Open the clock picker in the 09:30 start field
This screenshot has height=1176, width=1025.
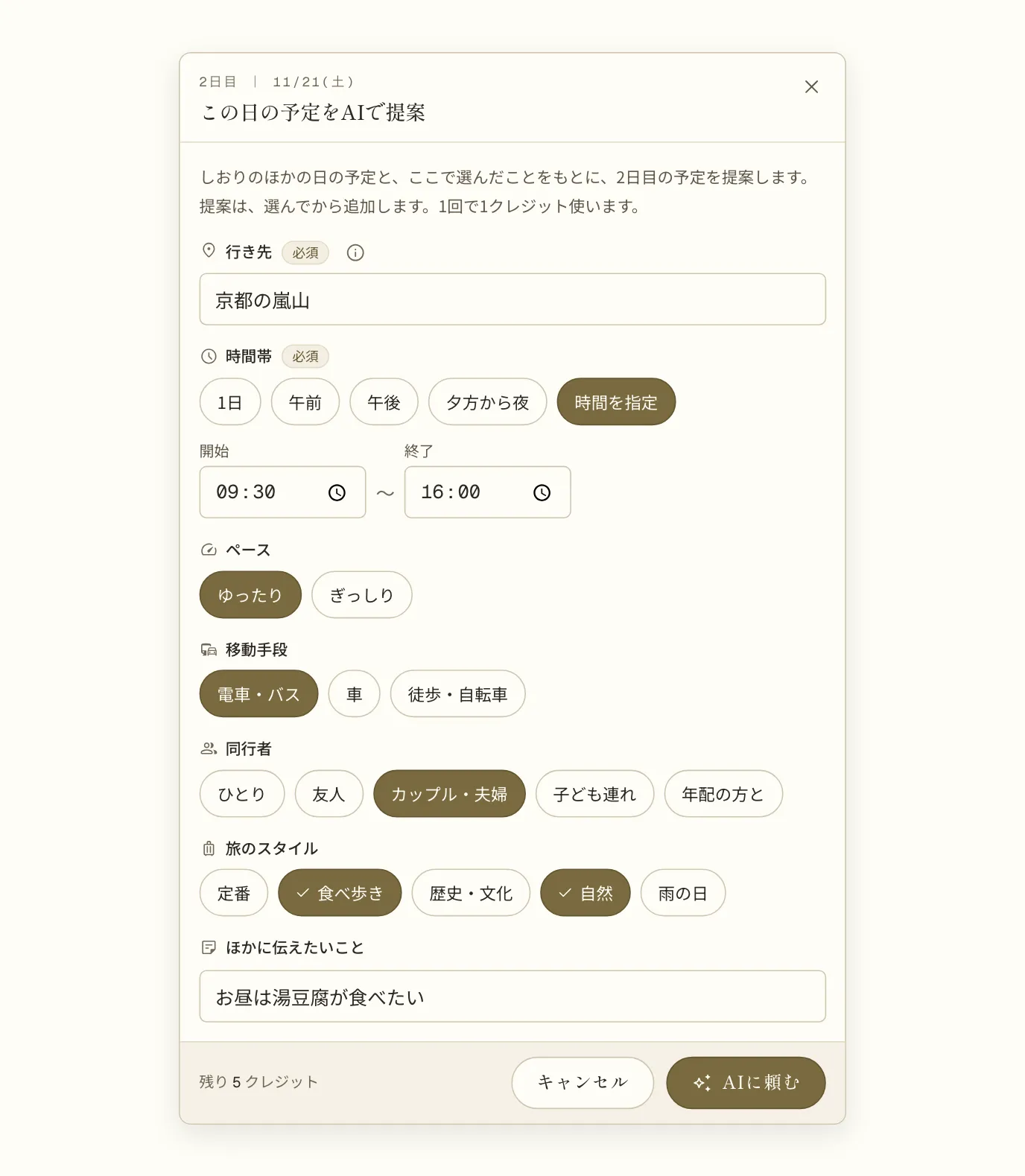(337, 492)
